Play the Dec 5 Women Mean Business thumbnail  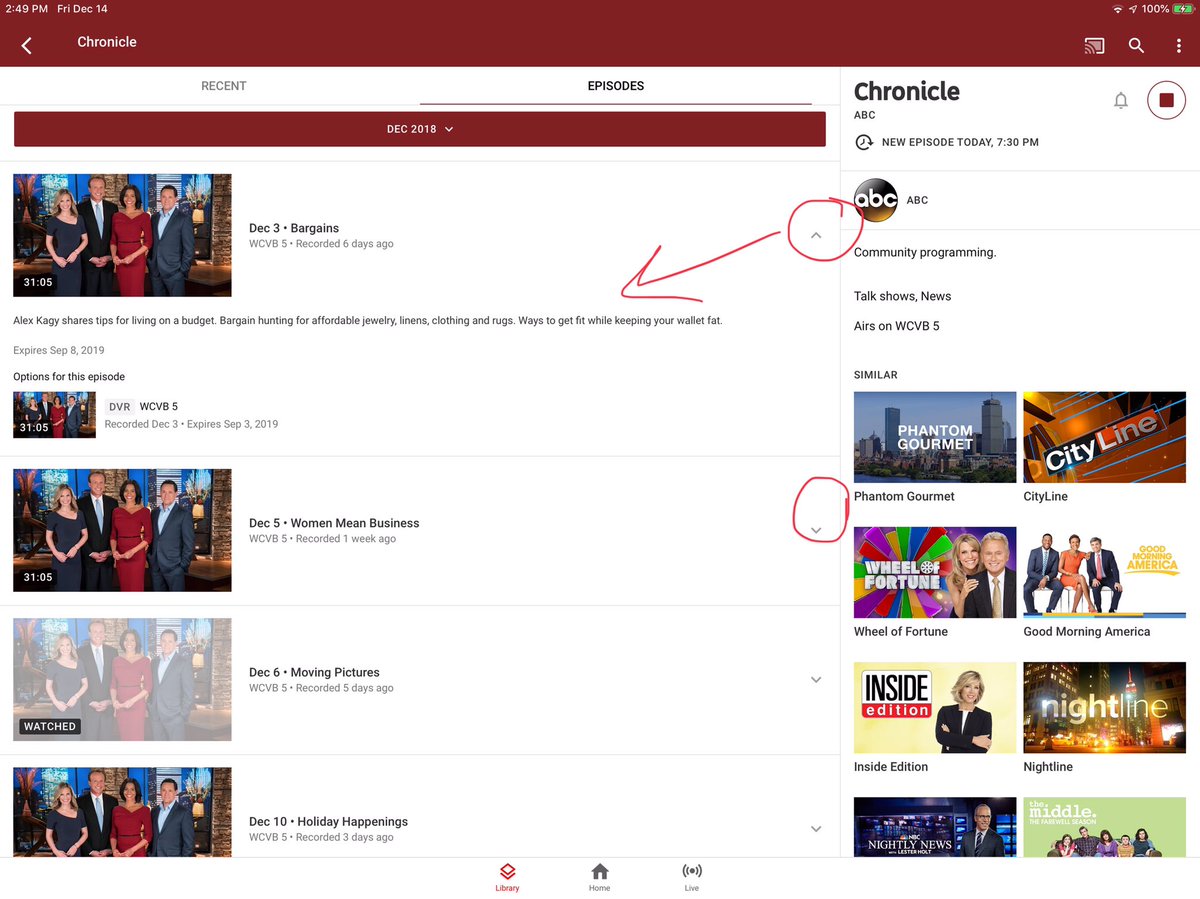(x=122, y=530)
